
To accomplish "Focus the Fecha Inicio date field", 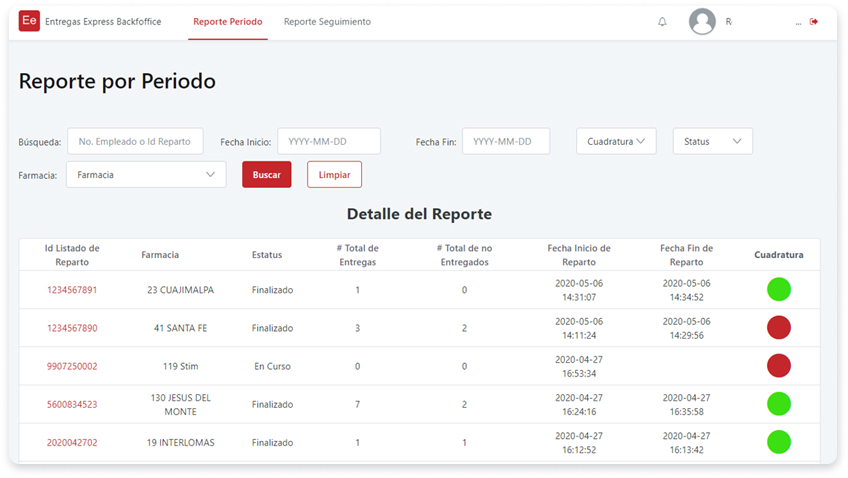I will click(329, 141).
